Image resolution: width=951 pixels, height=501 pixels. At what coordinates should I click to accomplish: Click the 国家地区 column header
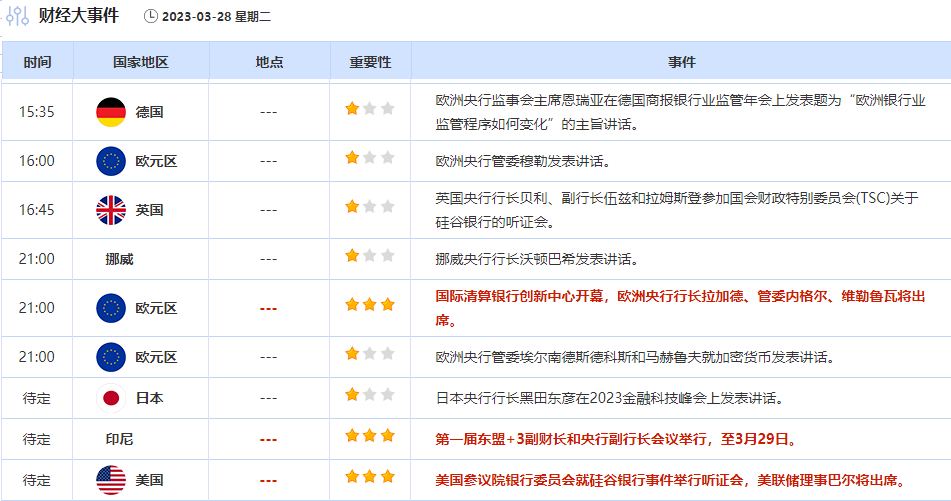click(x=141, y=62)
